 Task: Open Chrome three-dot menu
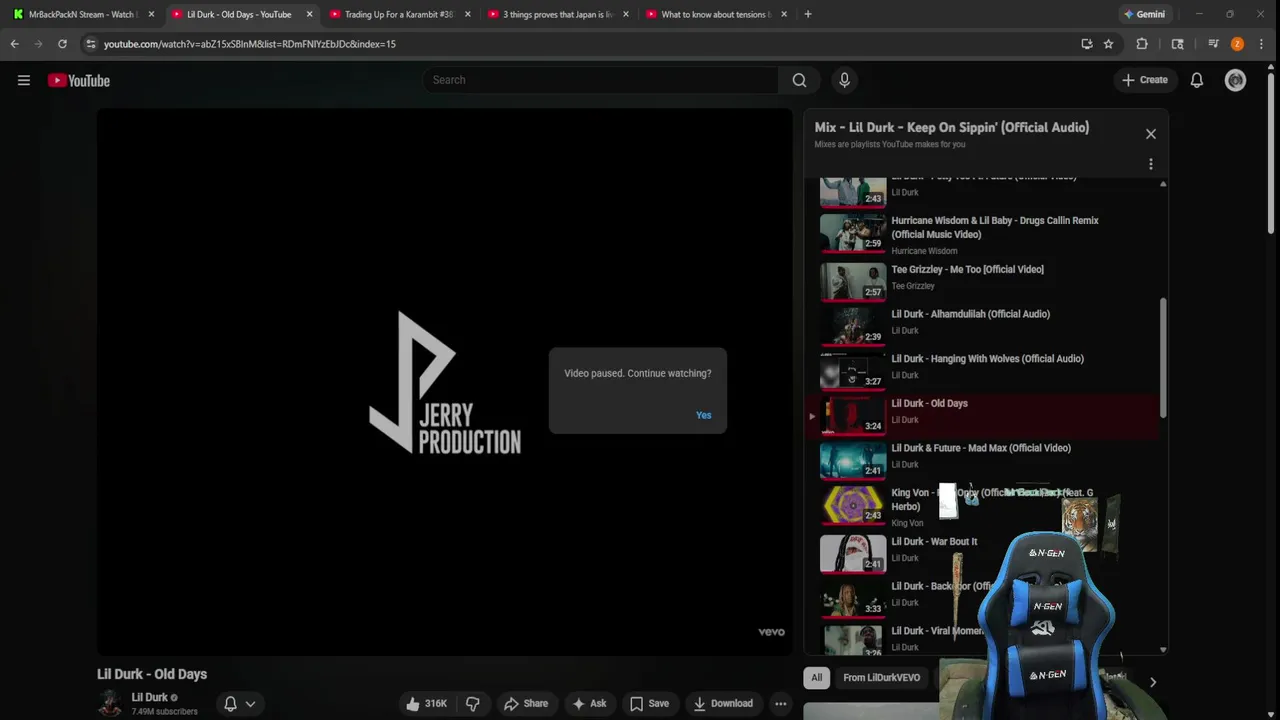1261,44
